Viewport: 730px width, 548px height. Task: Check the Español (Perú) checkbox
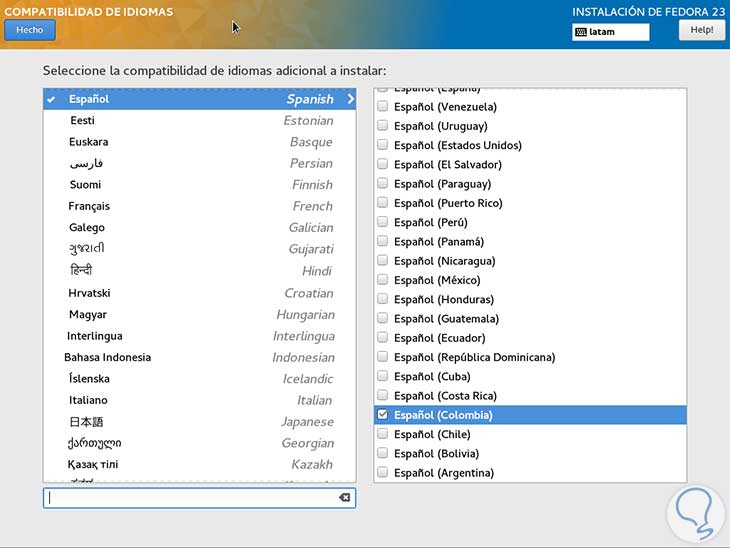(x=382, y=222)
